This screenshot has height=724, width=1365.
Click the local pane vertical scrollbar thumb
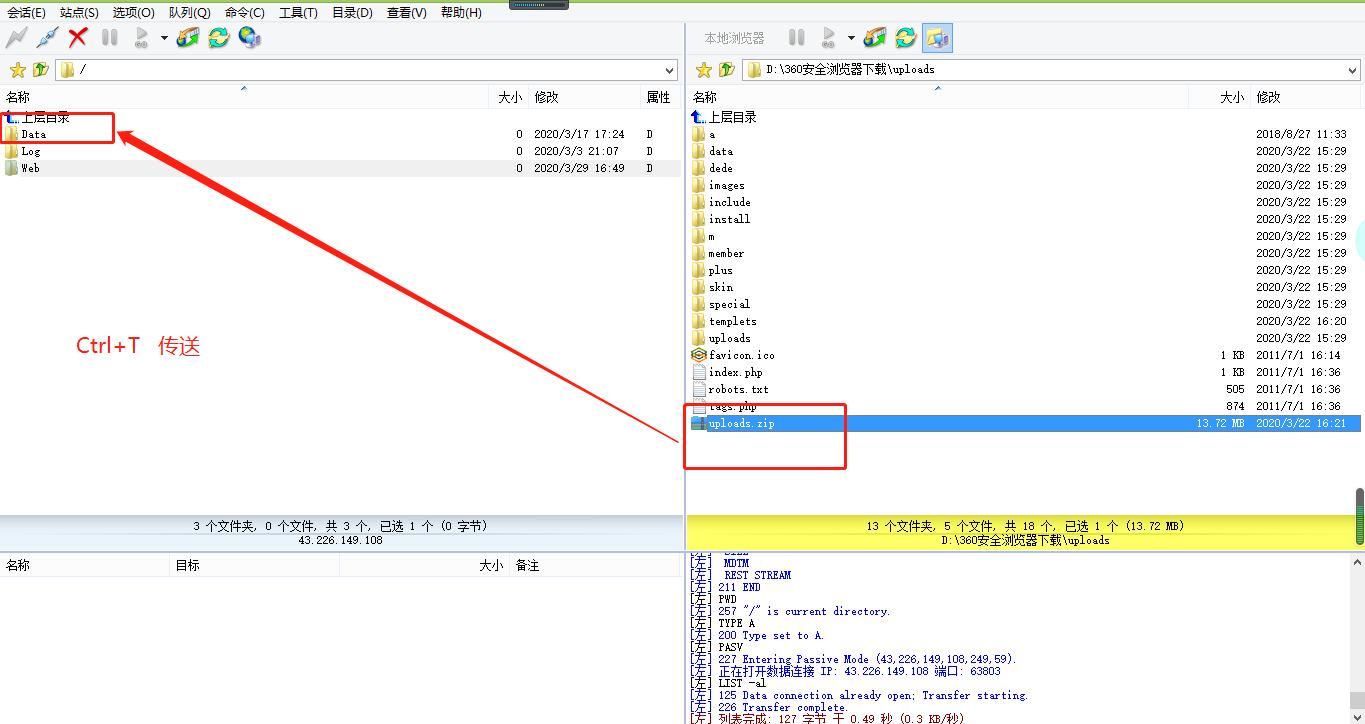[1360, 516]
